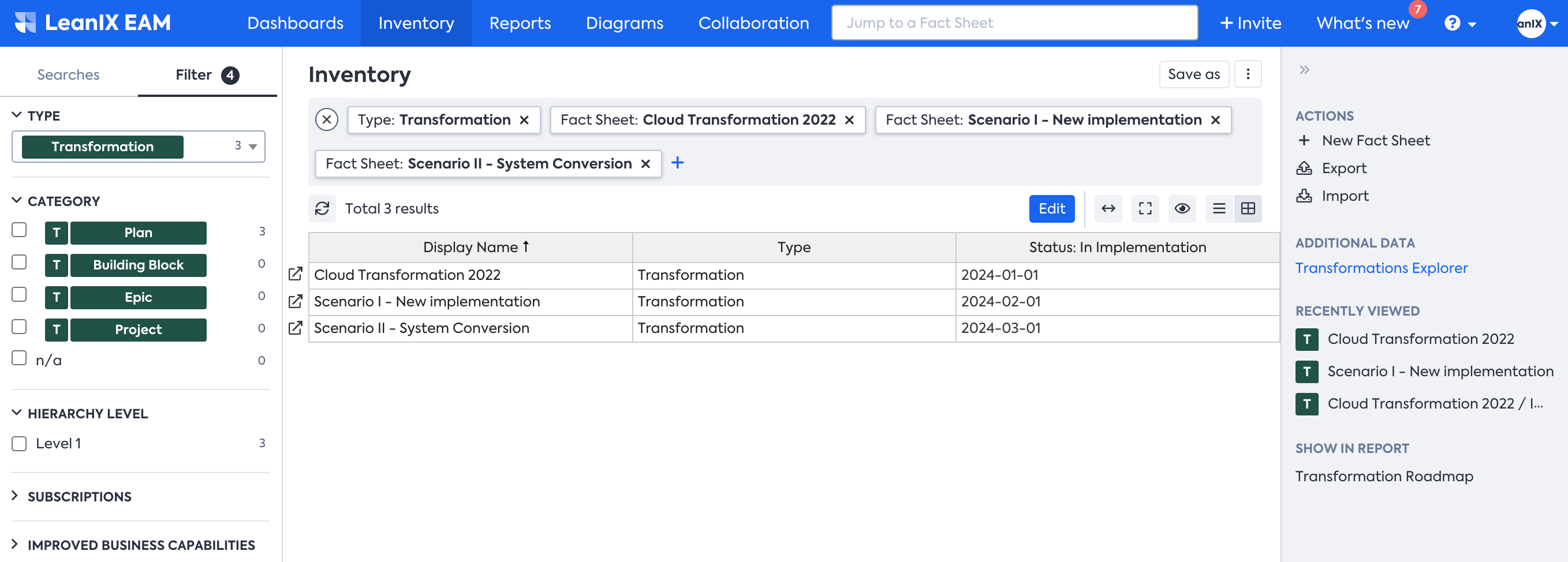Click the 2024-03-01 status date cell
The width and height of the screenshot is (1568, 562).
(1118, 328)
